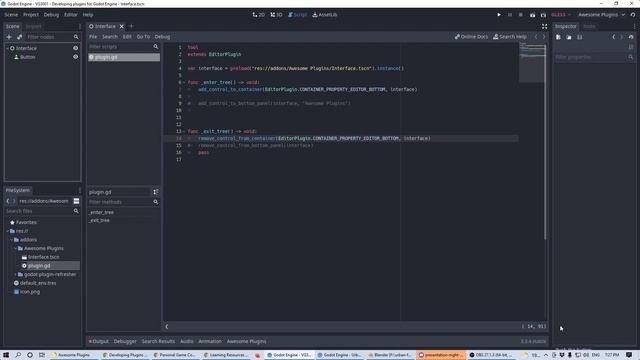Open the Debugger bottom panel
This screenshot has width=640, height=360.
point(125,341)
